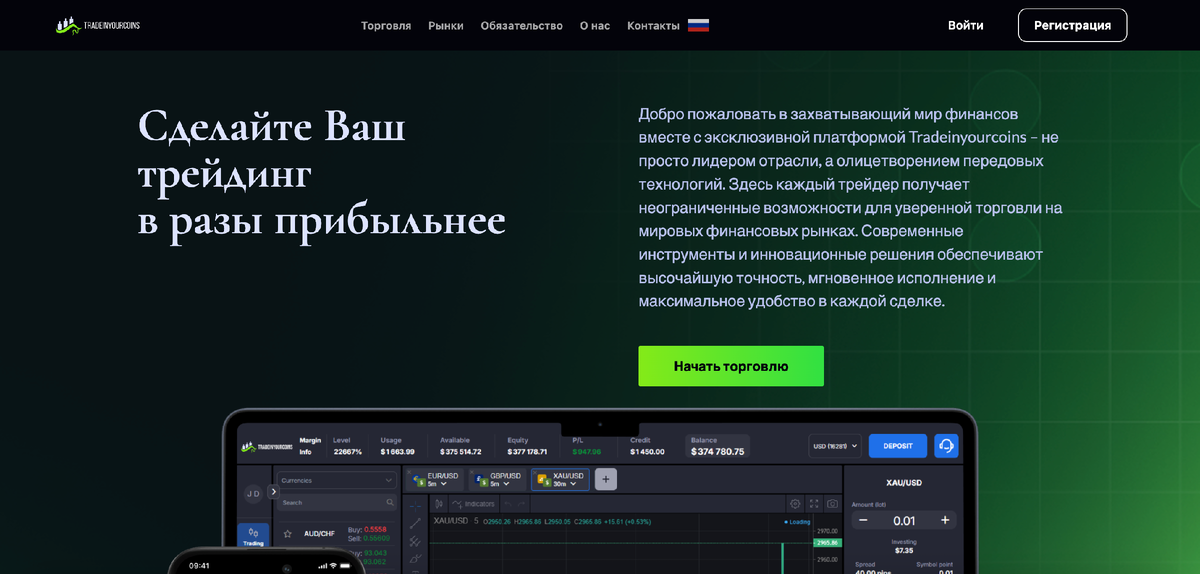Screen dimensions: 1200x574
Task: Open the Контакты menu item
Action: point(653,26)
